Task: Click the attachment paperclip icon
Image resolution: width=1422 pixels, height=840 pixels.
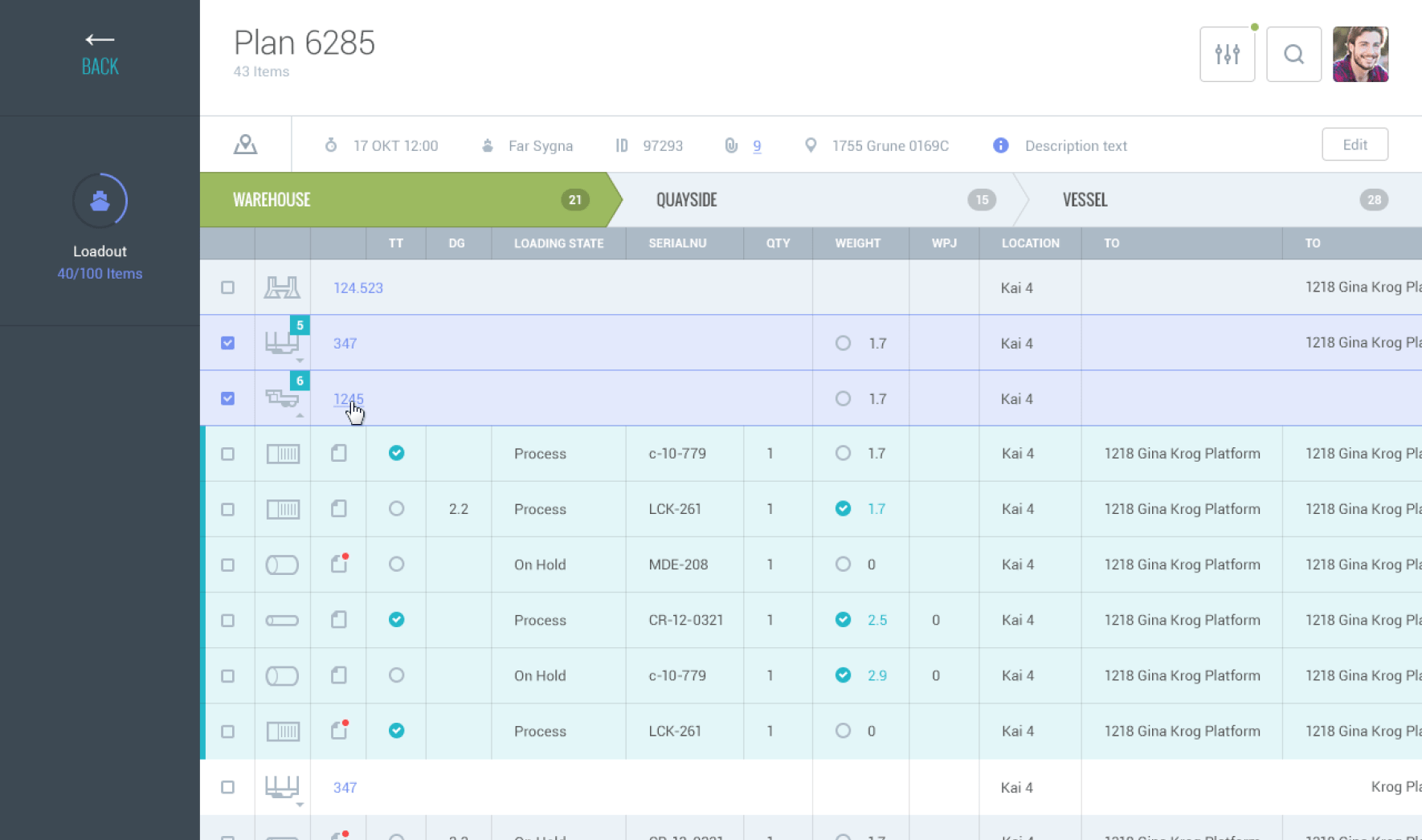Action: 731,145
